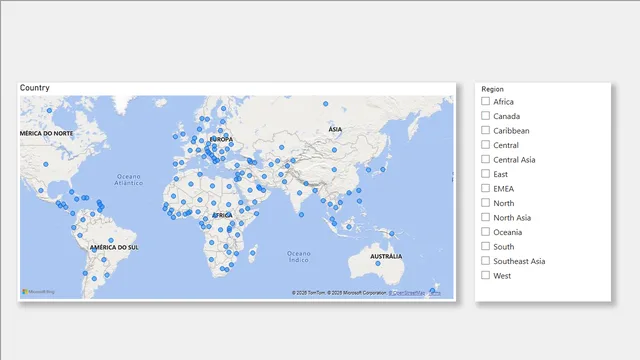Tick the Canada checkbox in Region slicer
The width and height of the screenshot is (640, 360).
(485, 116)
